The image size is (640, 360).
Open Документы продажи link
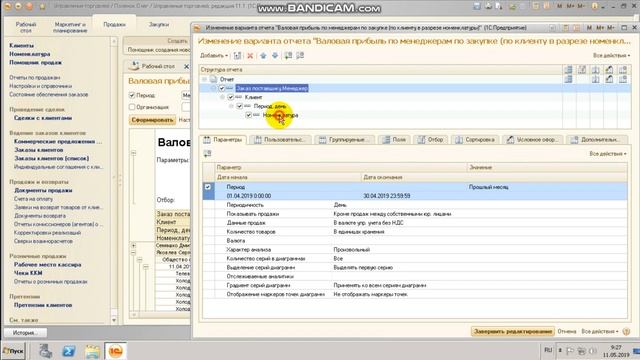coord(43,190)
